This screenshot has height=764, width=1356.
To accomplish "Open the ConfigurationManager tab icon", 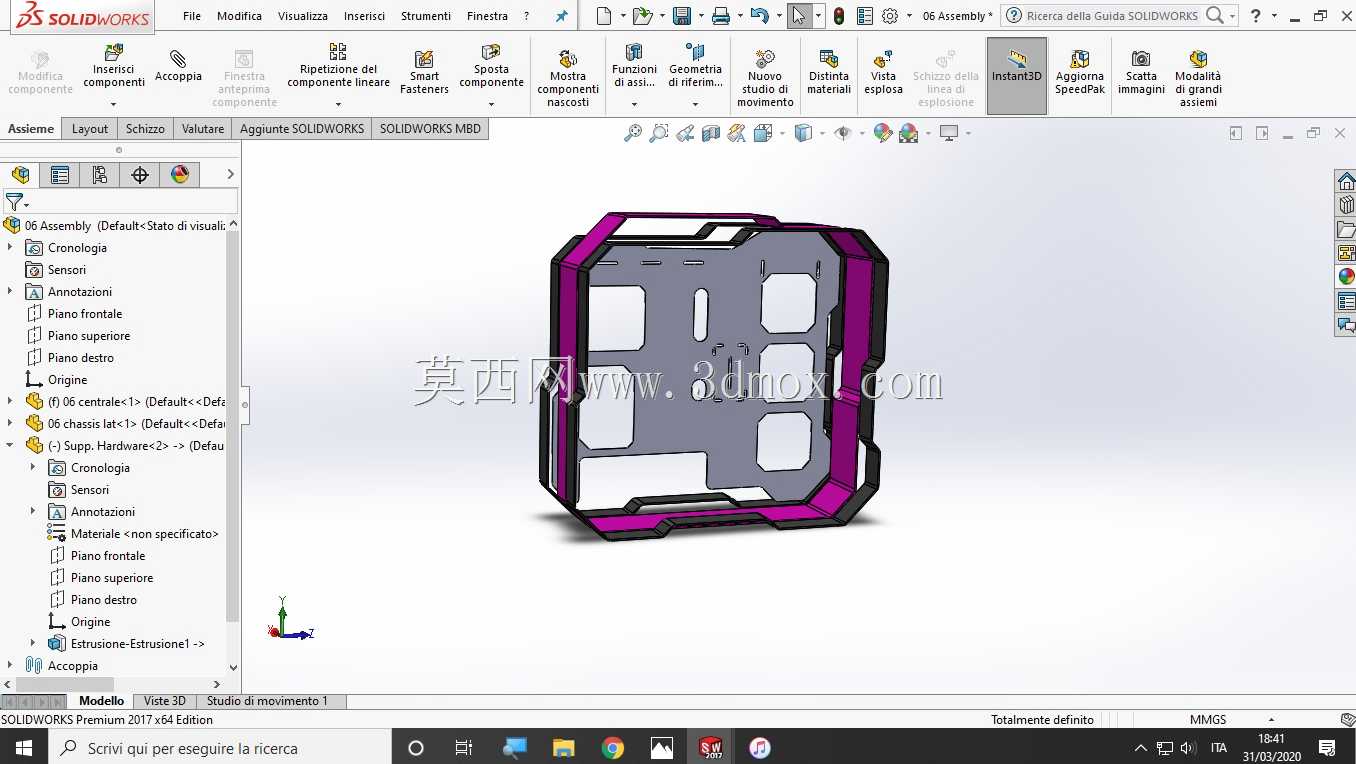I will (100, 175).
